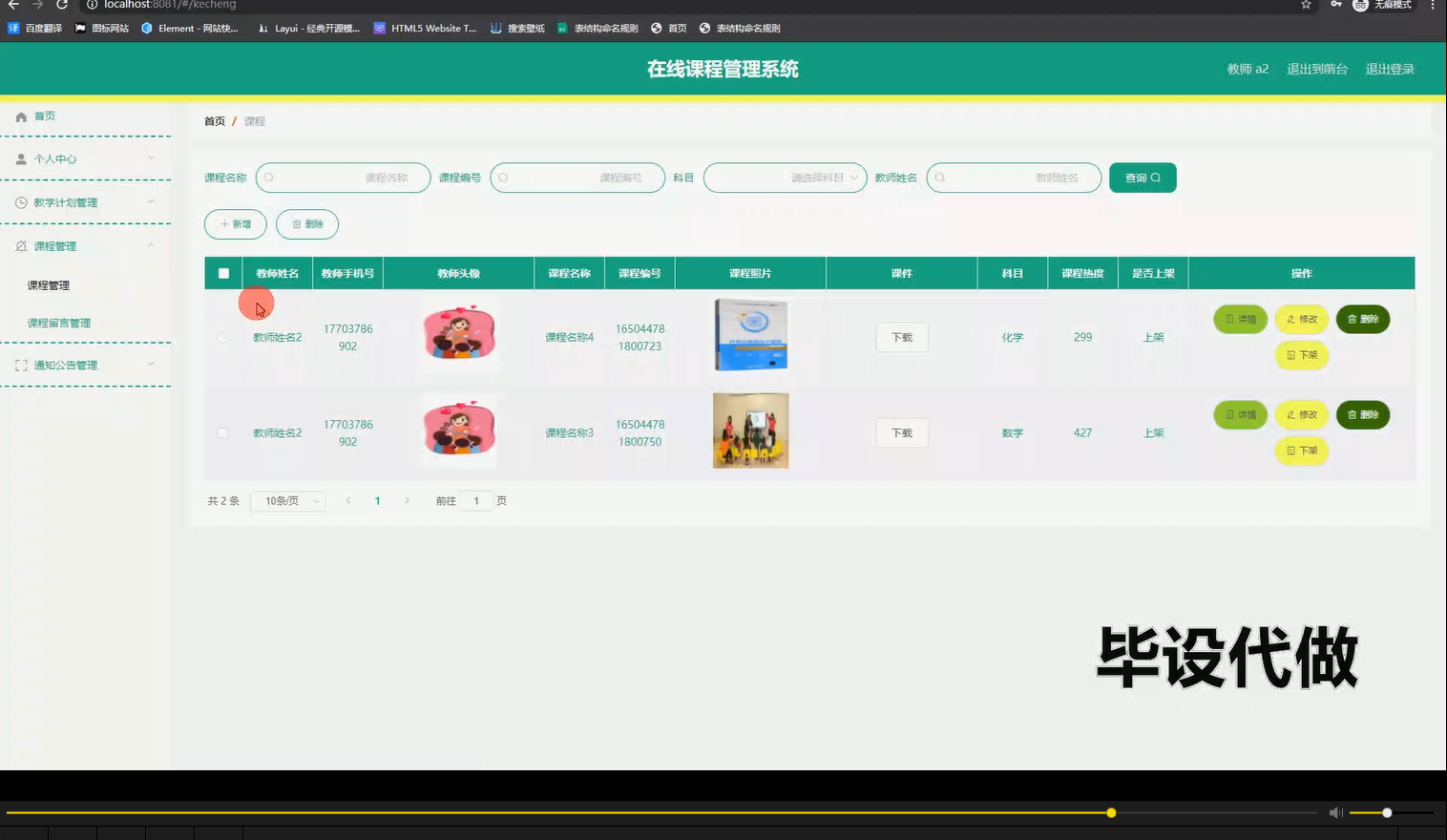This screenshot has width=1447, height=840.
Task: Check the row checkbox for 课程名称4
Action: pyautogui.click(x=222, y=337)
